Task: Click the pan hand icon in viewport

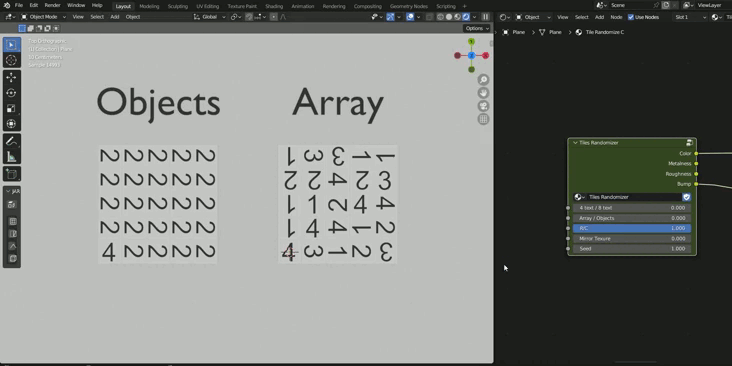Action: pos(483,93)
